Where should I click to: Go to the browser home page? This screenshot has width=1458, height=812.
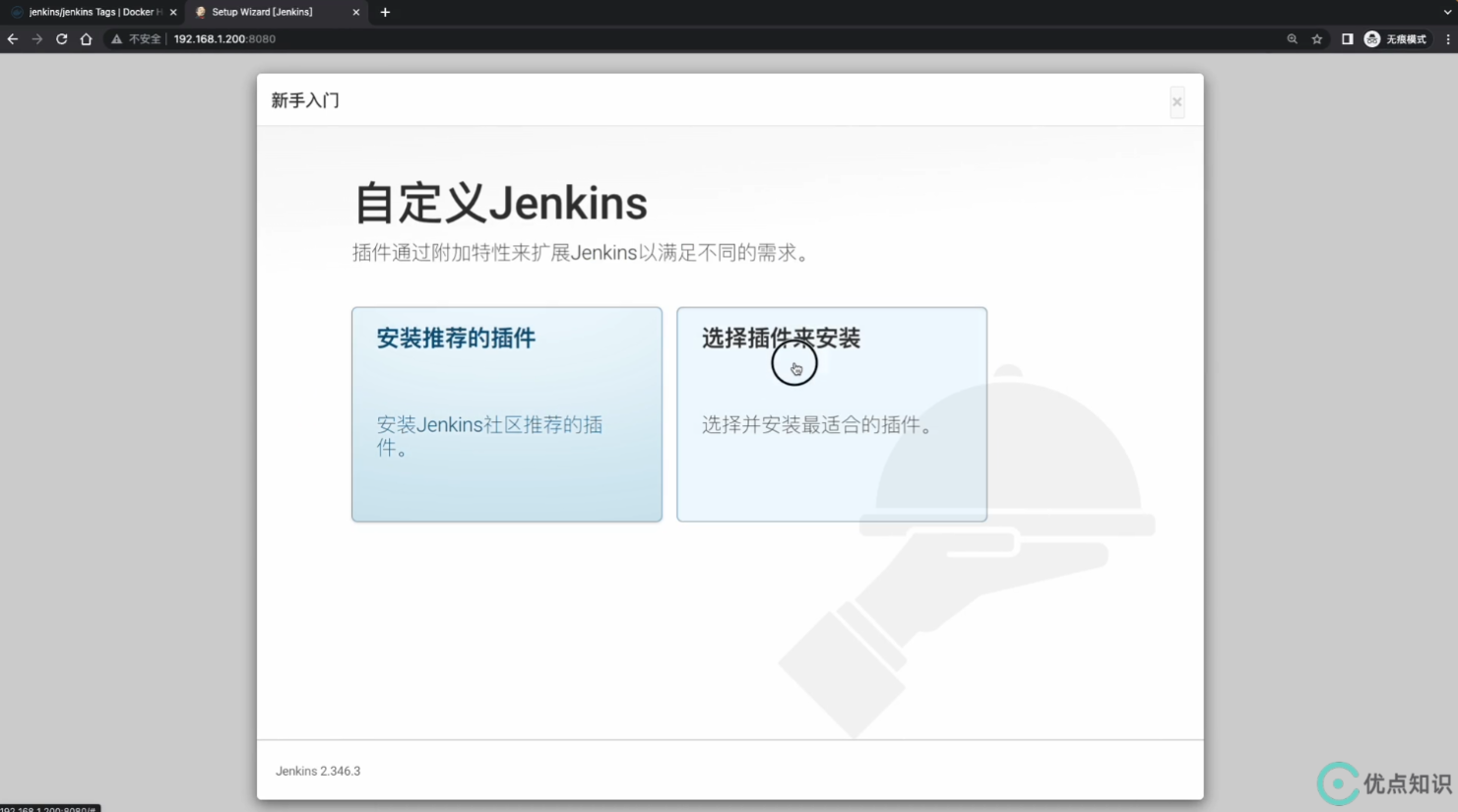(x=86, y=39)
